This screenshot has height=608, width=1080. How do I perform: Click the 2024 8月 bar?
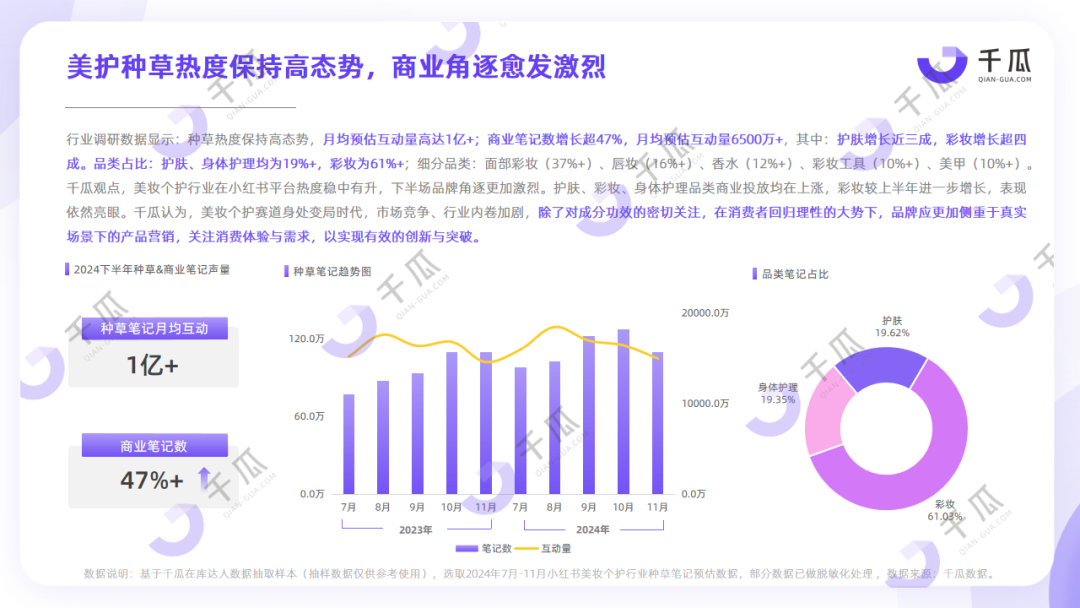tap(554, 428)
